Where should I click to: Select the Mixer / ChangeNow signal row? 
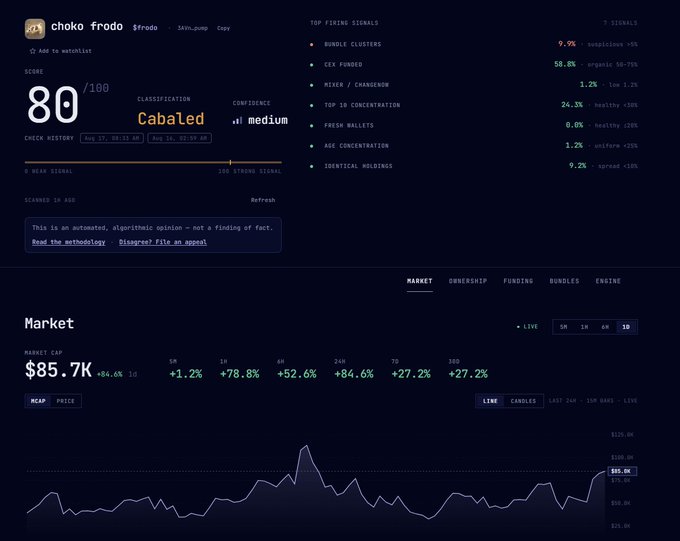click(474, 85)
